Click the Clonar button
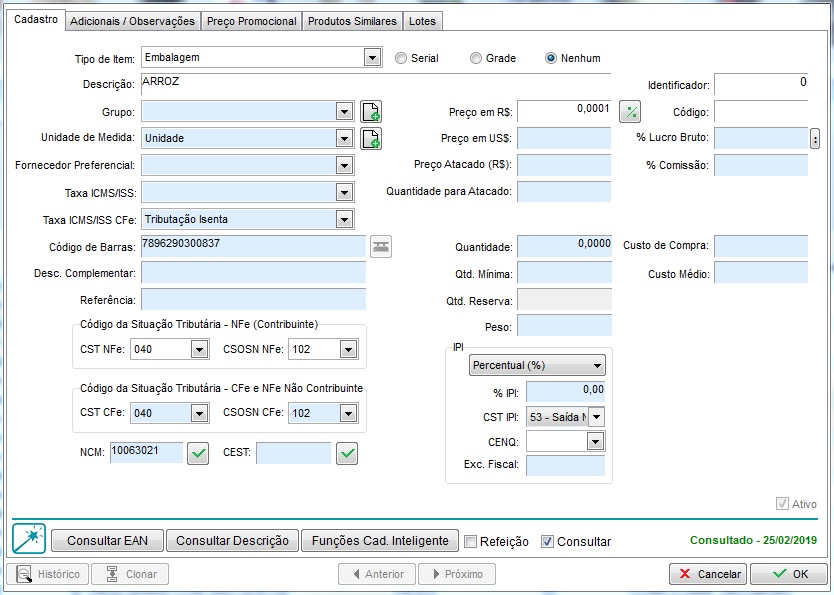 click(130, 574)
